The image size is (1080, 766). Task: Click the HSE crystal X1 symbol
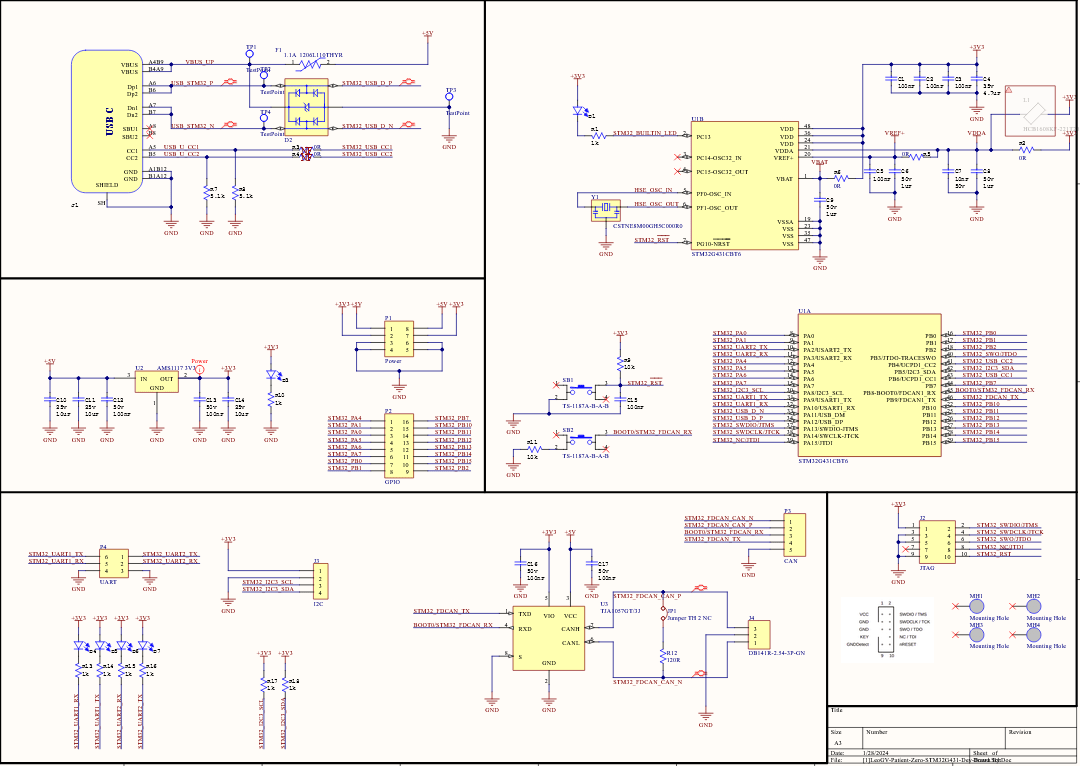(x=607, y=208)
